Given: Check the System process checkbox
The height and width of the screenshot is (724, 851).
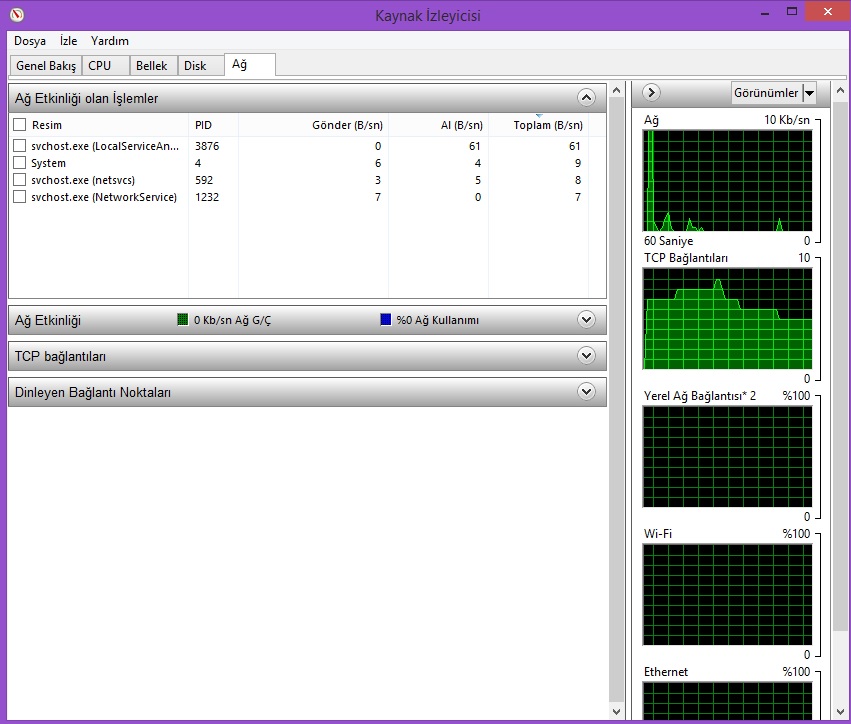Looking at the screenshot, I should coord(20,162).
